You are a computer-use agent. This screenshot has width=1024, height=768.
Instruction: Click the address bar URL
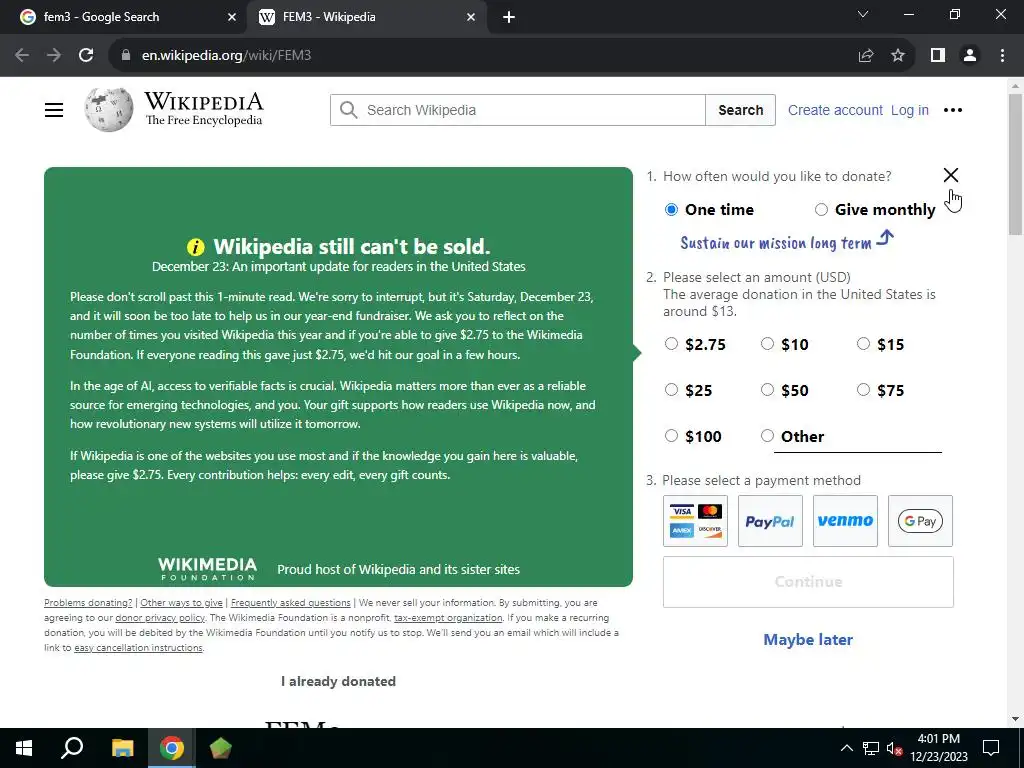coord(227,56)
